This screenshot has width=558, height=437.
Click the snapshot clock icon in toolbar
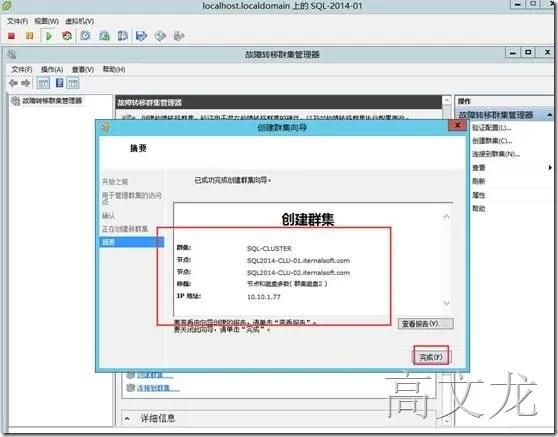[85, 36]
